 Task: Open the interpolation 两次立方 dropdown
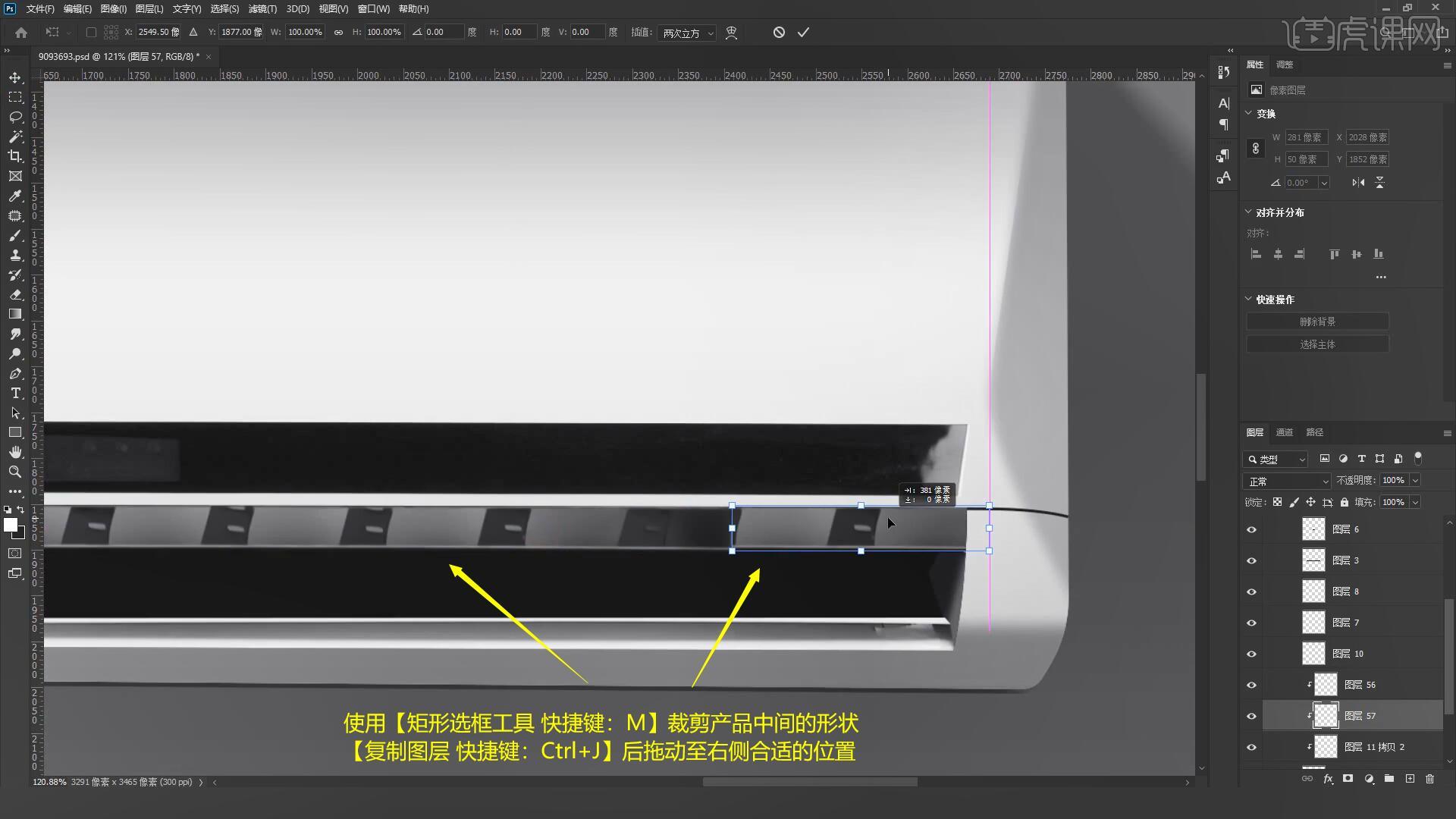(x=686, y=33)
